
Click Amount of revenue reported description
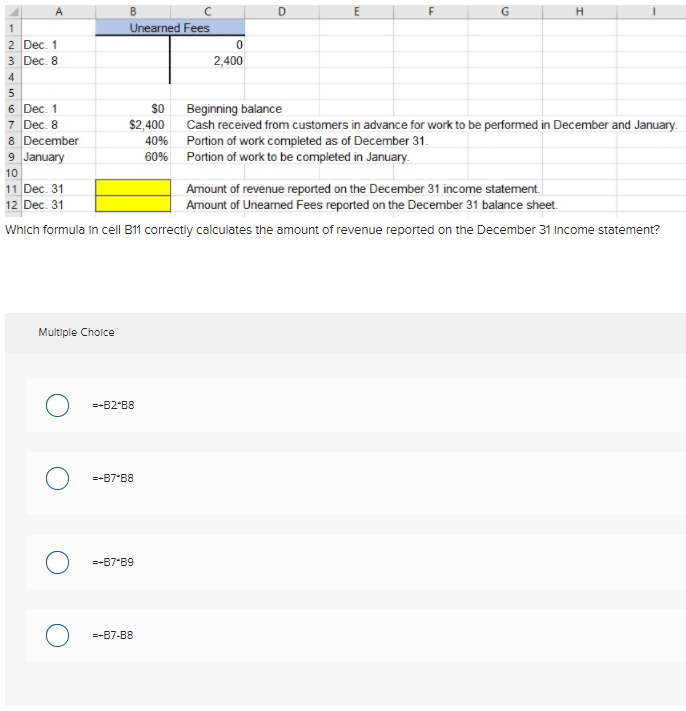[363, 189]
